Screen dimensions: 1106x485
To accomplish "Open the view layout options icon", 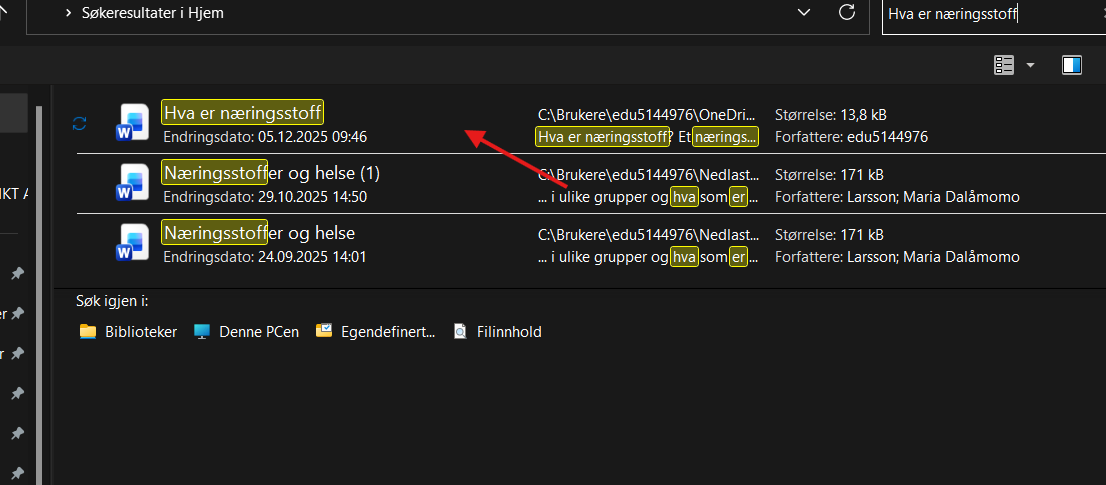I will click(1003, 65).
